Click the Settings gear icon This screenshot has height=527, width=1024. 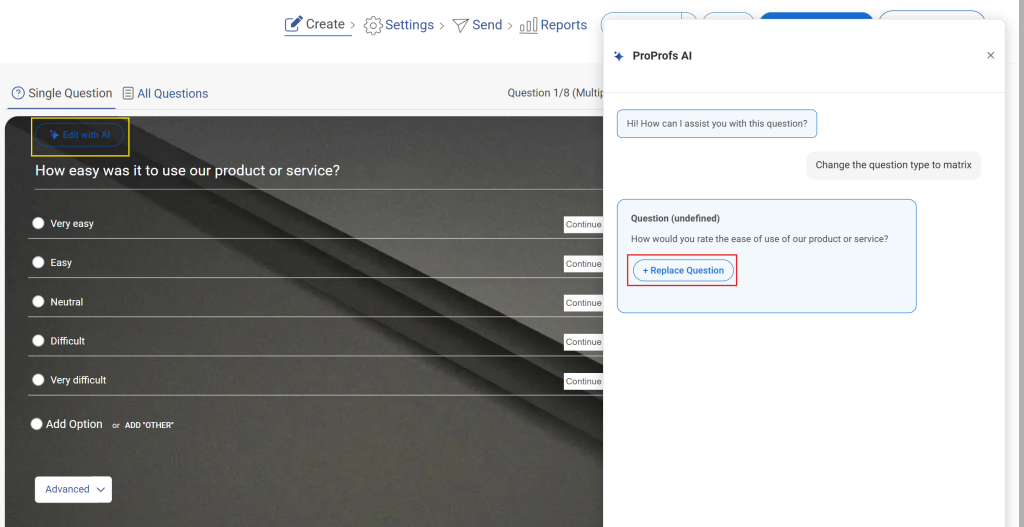coord(373,25)
